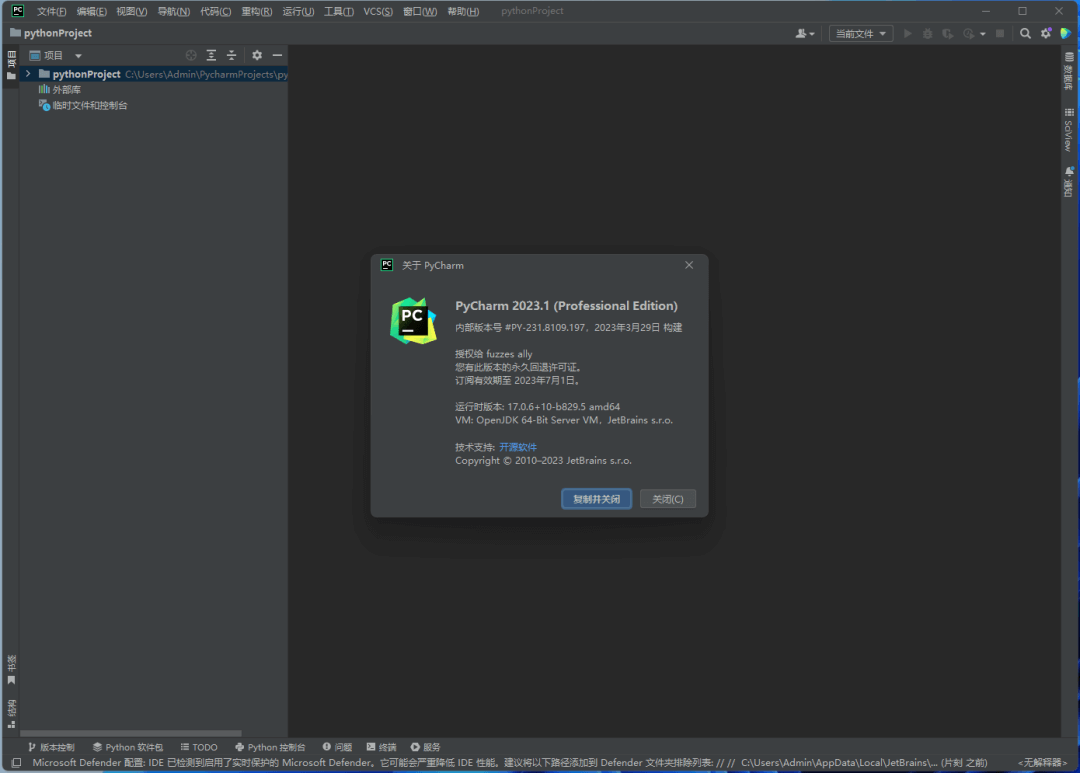This screenshot has height=773, width=1080.
Task: Hide the Project panel with the minus icon
Action: point(277,56)
